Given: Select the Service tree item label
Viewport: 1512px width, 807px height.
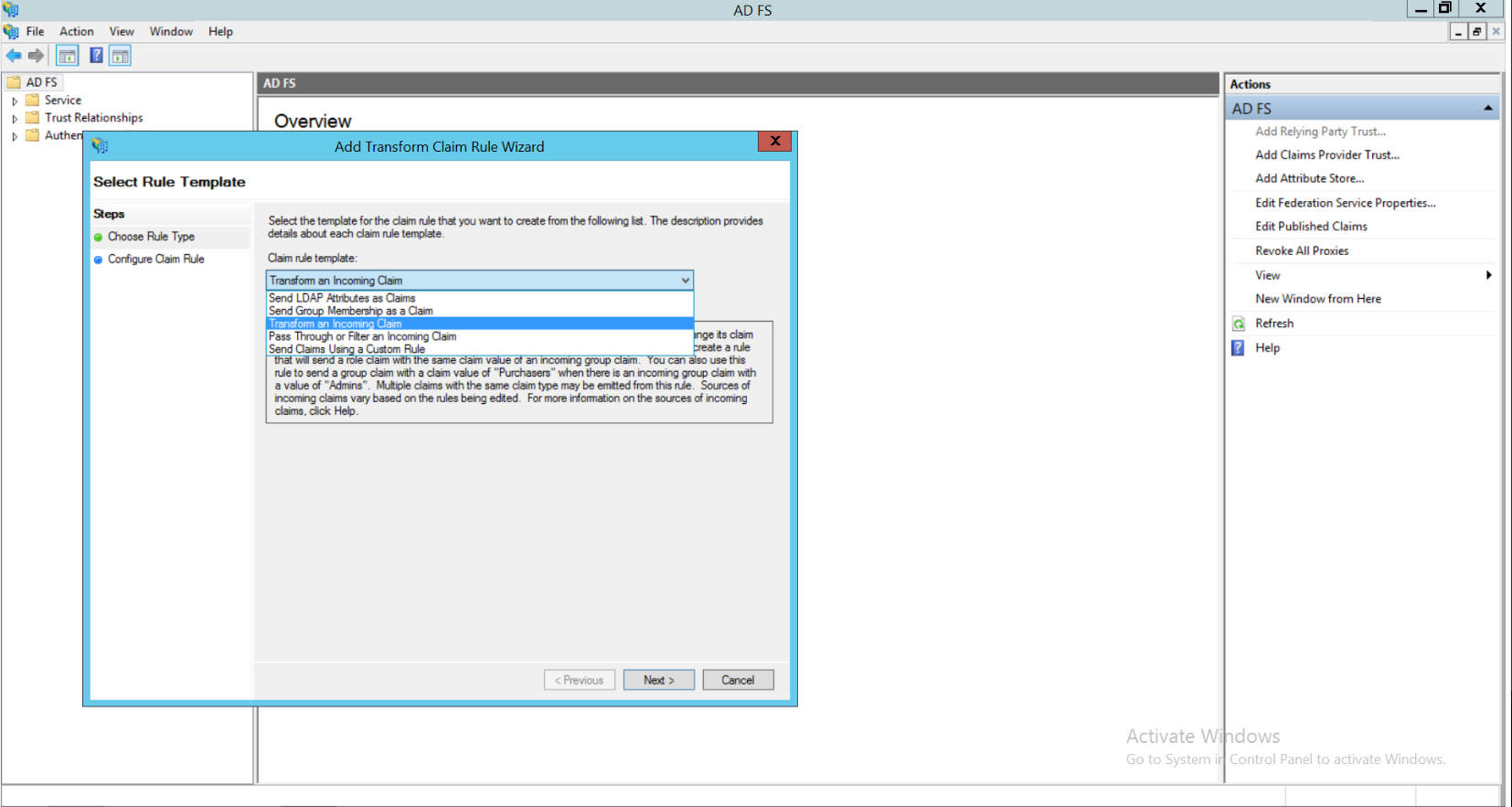Looking at the screenshot, I should [x=63, y=101].
